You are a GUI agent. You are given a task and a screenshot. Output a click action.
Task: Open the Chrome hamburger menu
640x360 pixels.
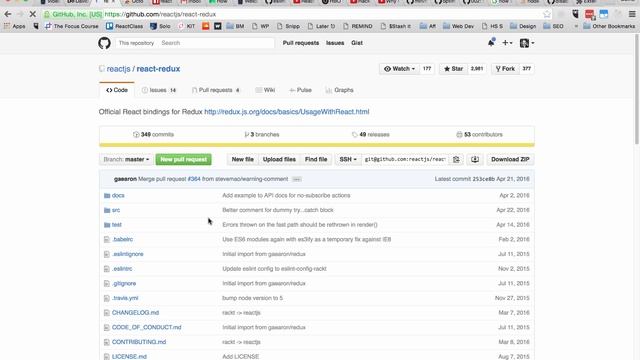632,14
